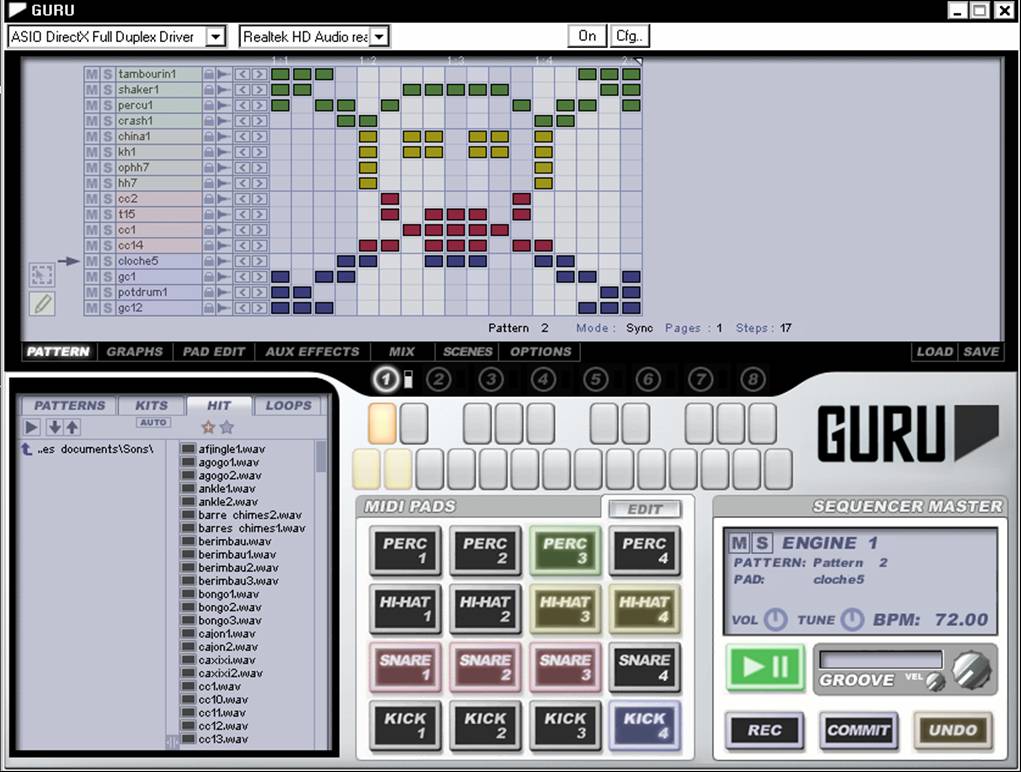The width and height of the screenshot is (1021, 772).
Task: Mute the crash1 track
Action: [x=92, y=121]
